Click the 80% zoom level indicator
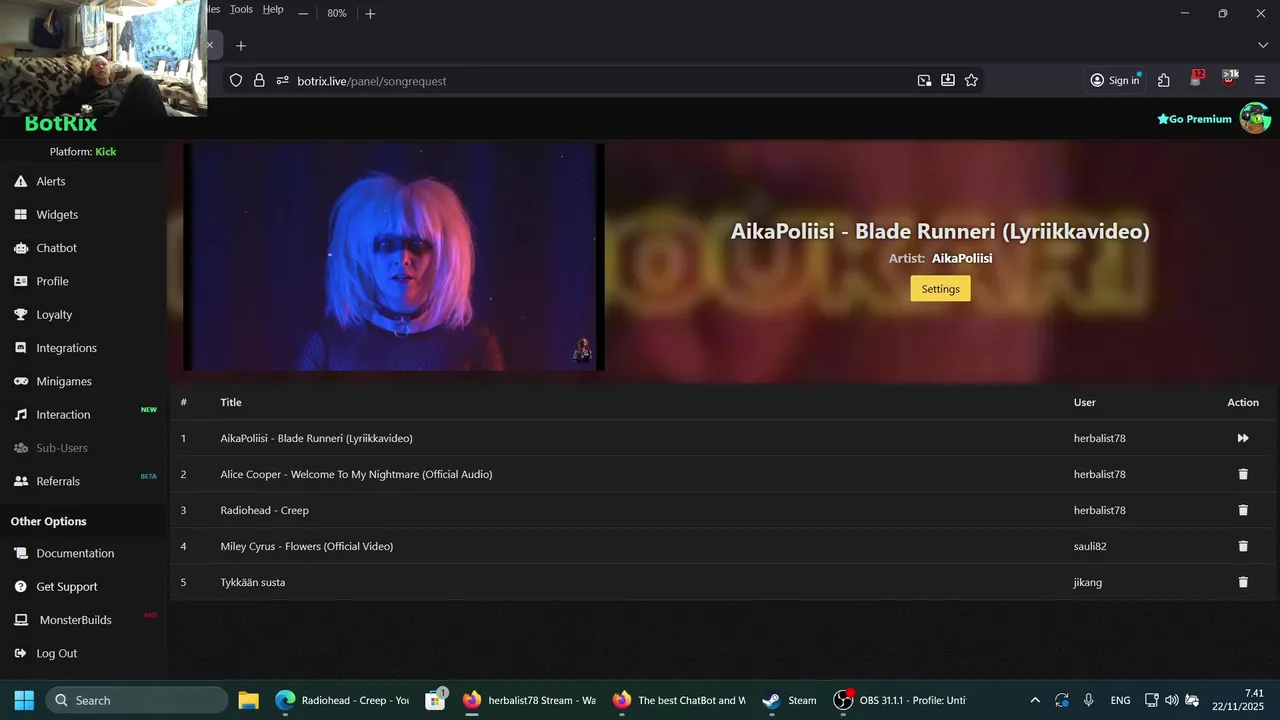 [337, 13]
